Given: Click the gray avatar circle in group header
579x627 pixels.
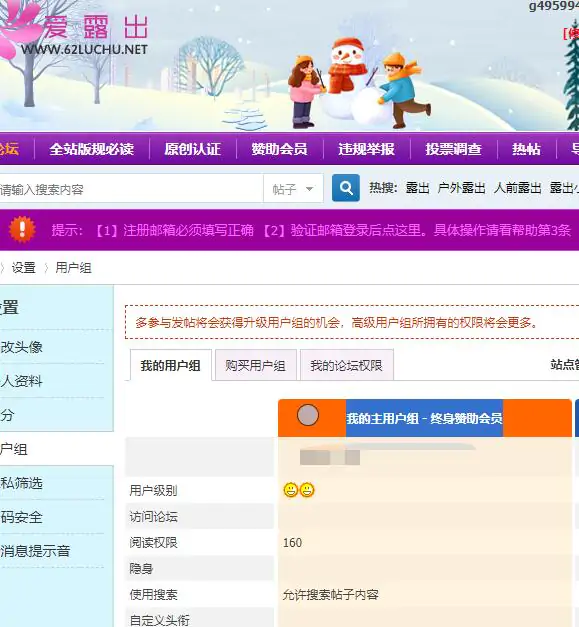Looking at the screenshot, I should pos(308,415).
